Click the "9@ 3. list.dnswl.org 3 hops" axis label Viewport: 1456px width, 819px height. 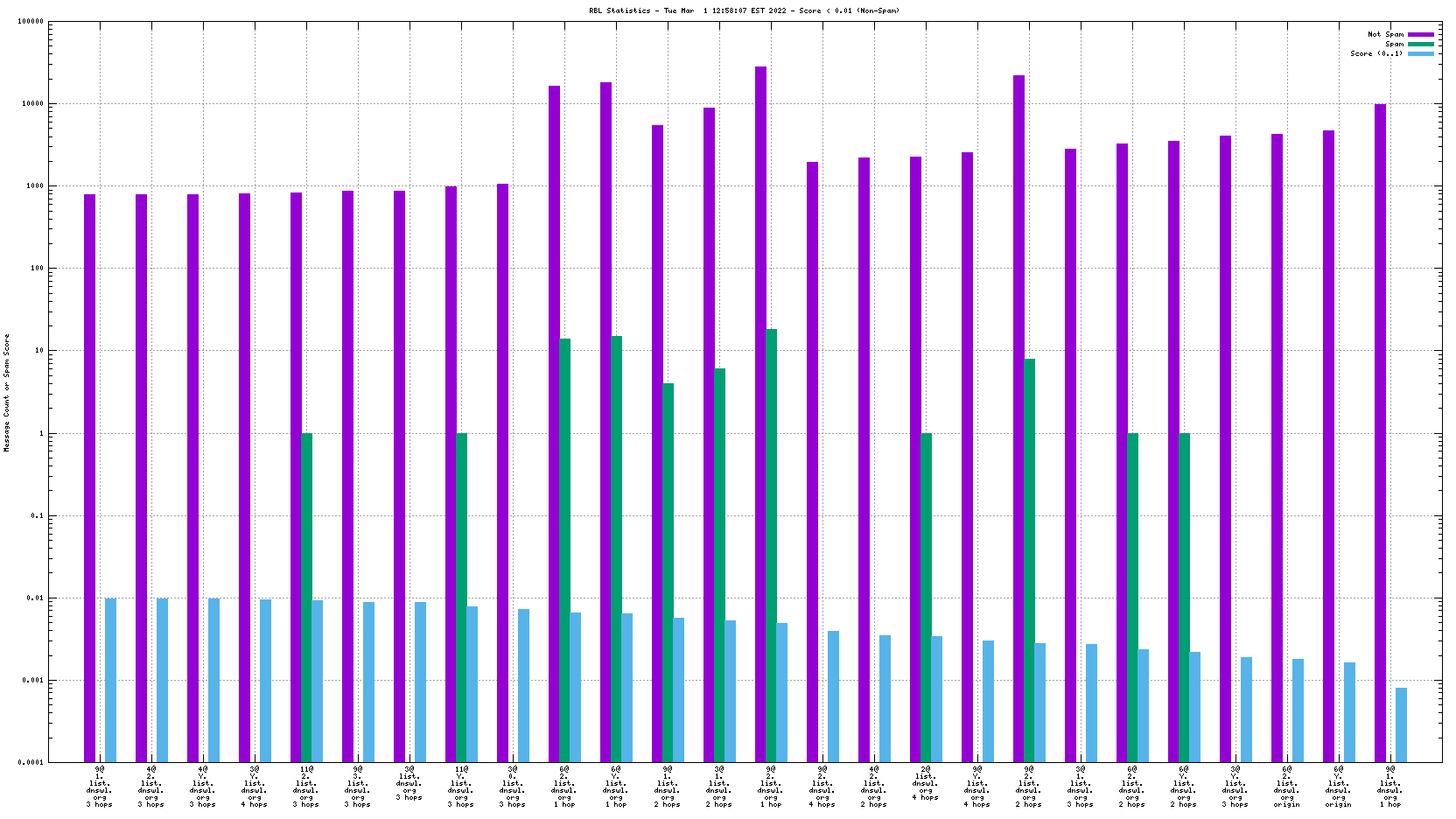pos(358,787)
